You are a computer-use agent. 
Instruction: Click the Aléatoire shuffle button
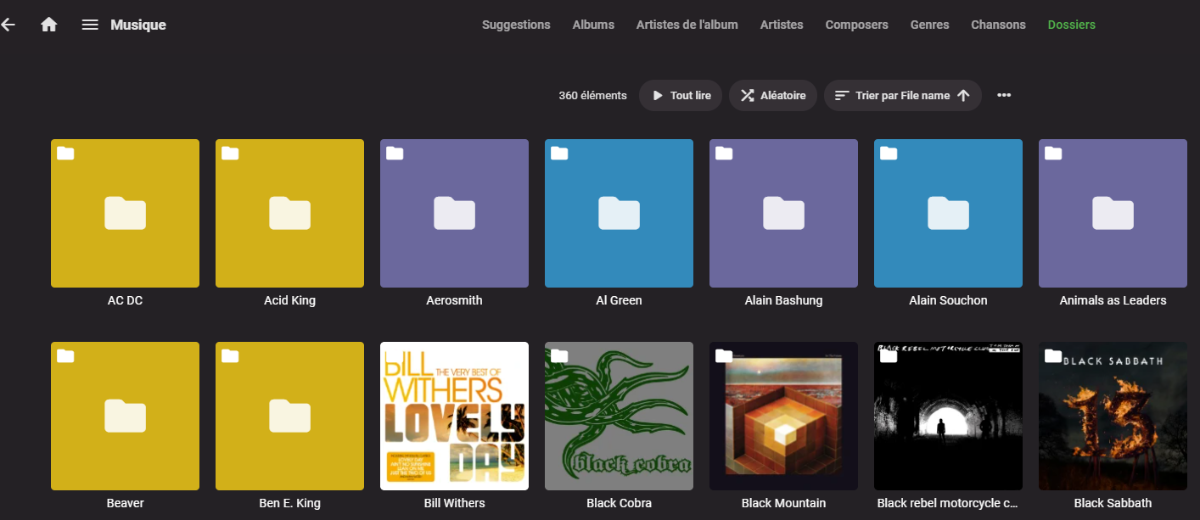[773, 96]
